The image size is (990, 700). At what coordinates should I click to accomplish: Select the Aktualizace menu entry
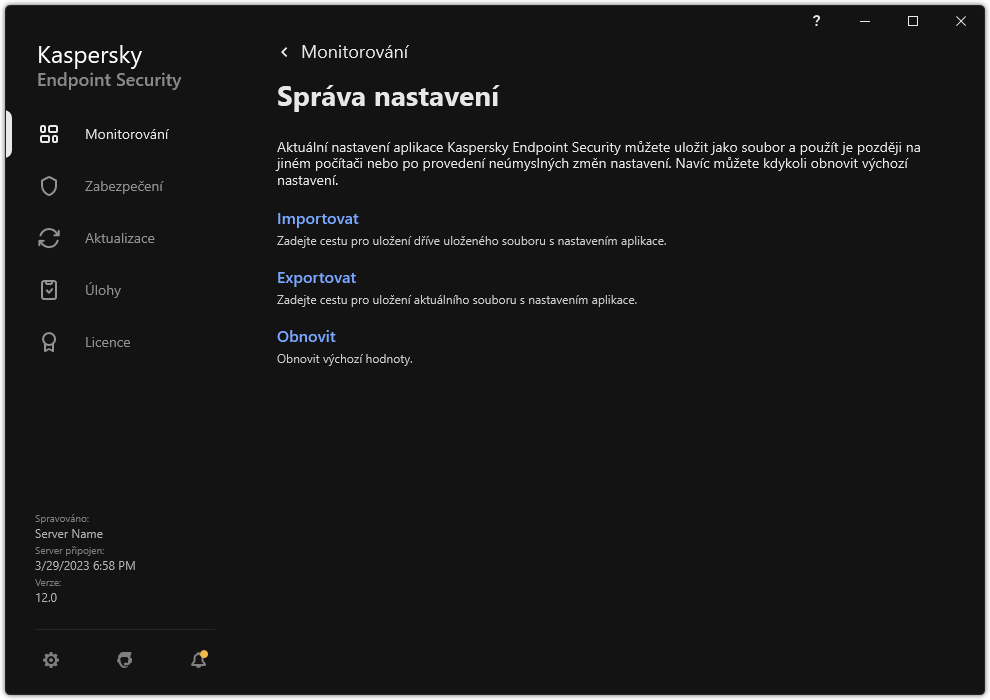point(120,238)
